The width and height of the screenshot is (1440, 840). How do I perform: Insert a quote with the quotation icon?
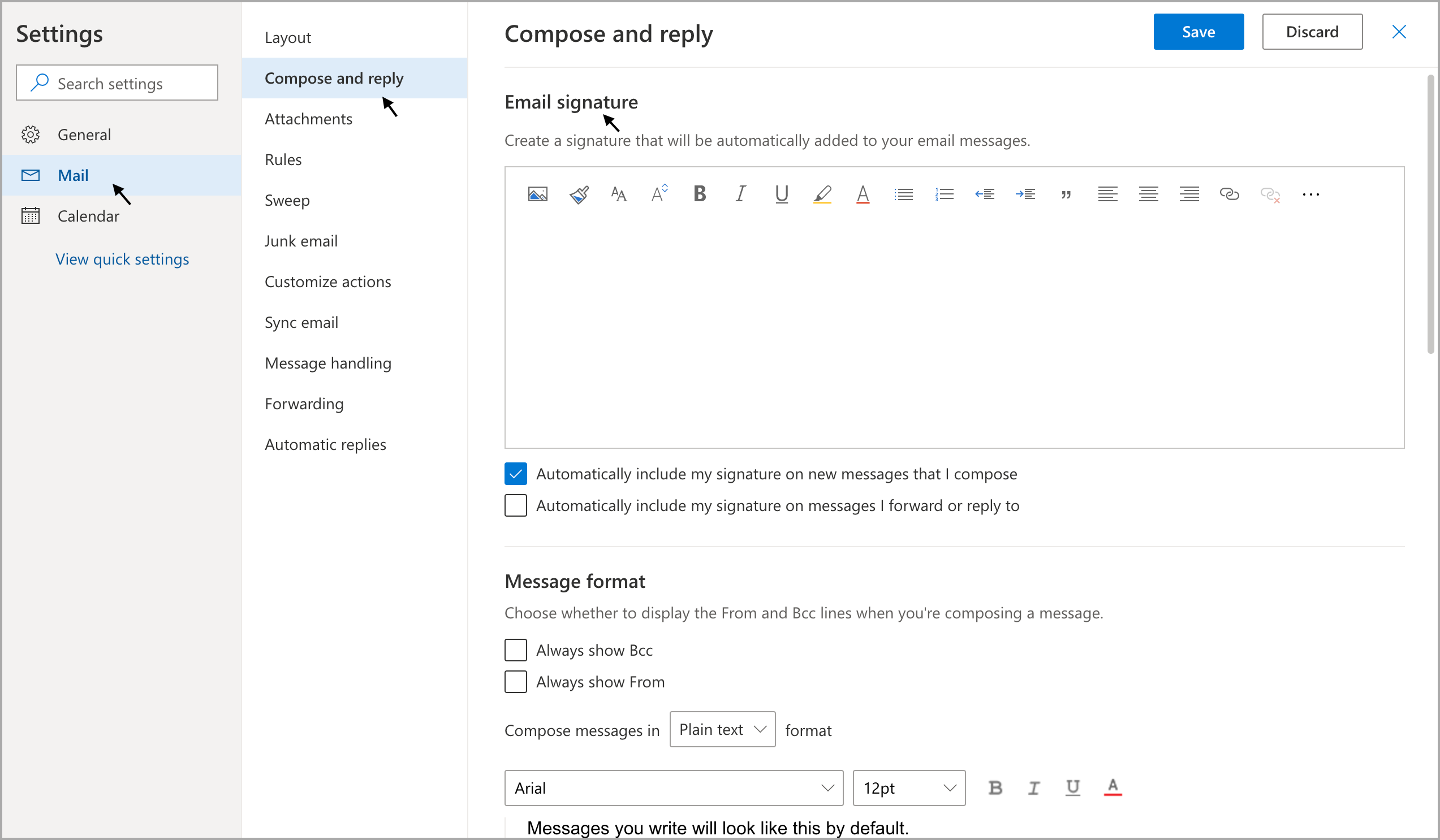coord(1066,194)
